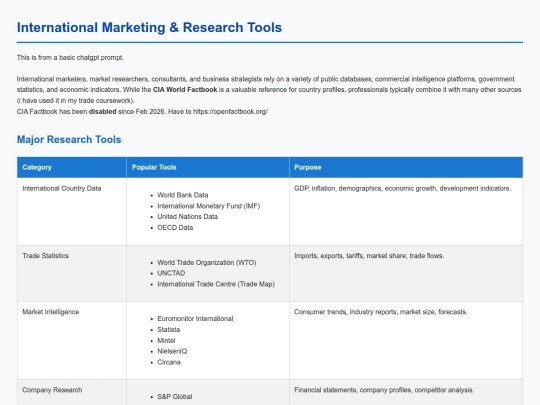This screenshot has height=405, width=540.
Task: Click the 'S&P Global' list item
Action: [175, 397]
